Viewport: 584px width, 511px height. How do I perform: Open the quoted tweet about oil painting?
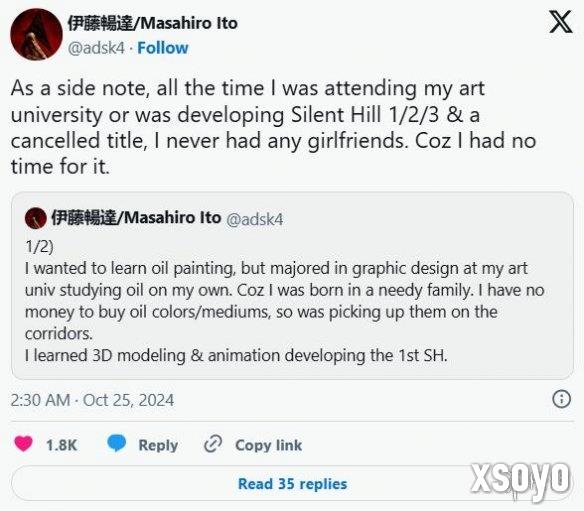[x=292, y=286]
